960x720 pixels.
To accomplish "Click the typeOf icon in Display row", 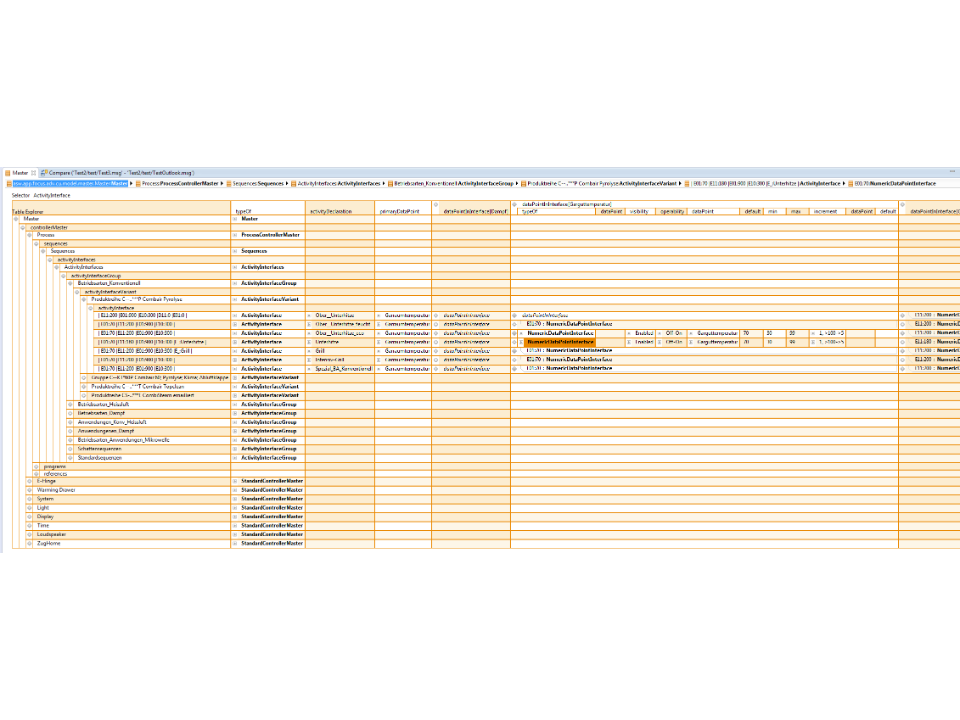I will coord(236,516).
